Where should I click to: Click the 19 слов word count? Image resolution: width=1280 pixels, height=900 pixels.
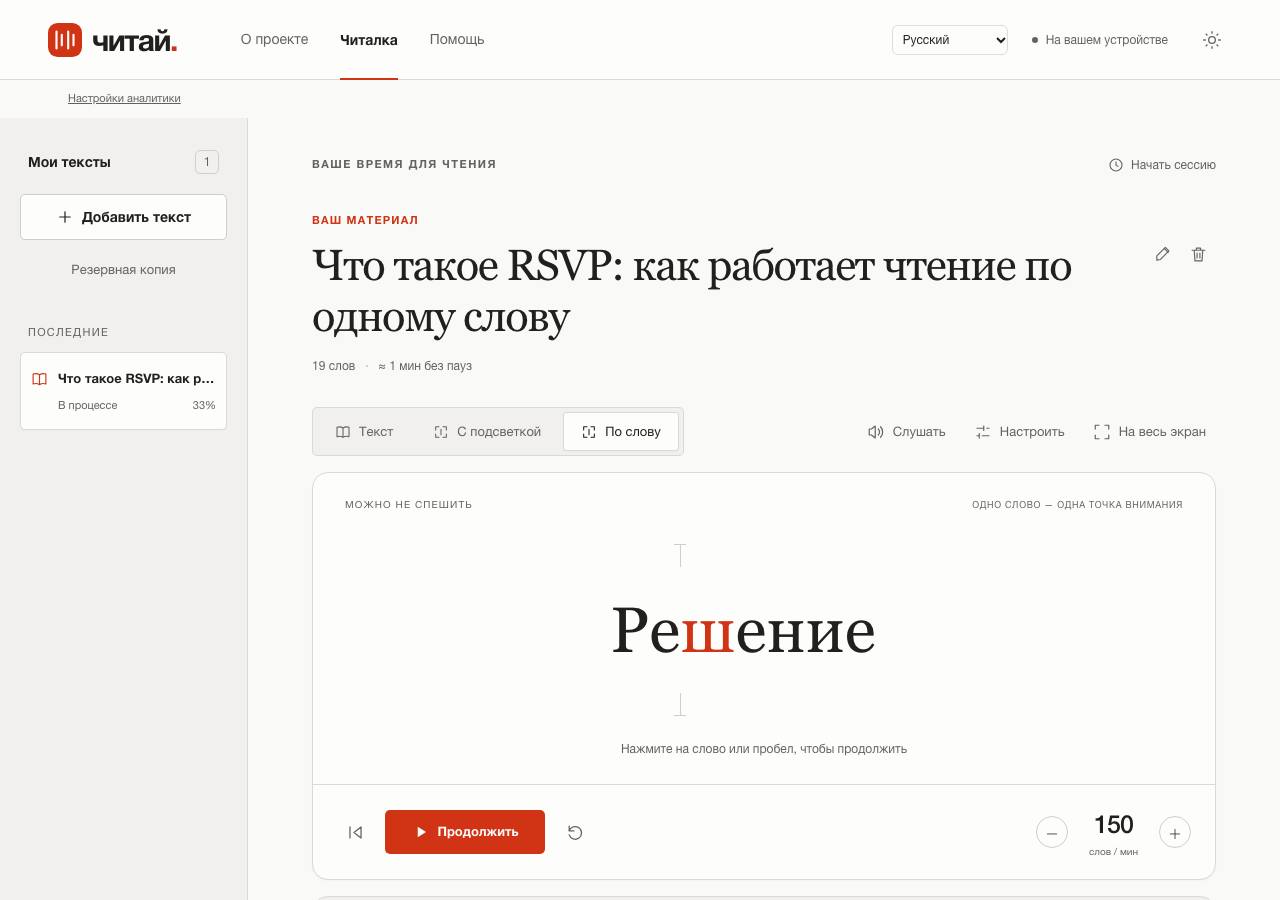click(x=333, y=366)
